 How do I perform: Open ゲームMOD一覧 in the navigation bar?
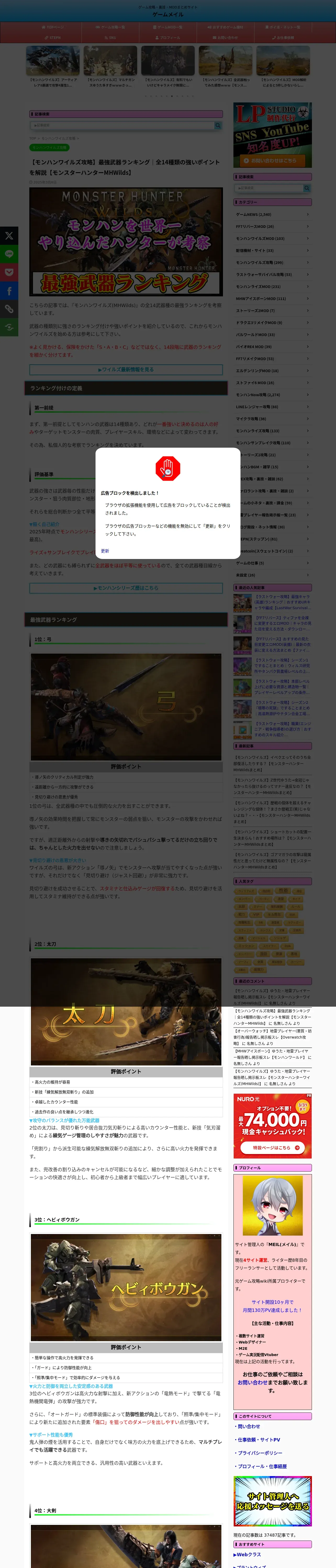click(x=168, y=27)
